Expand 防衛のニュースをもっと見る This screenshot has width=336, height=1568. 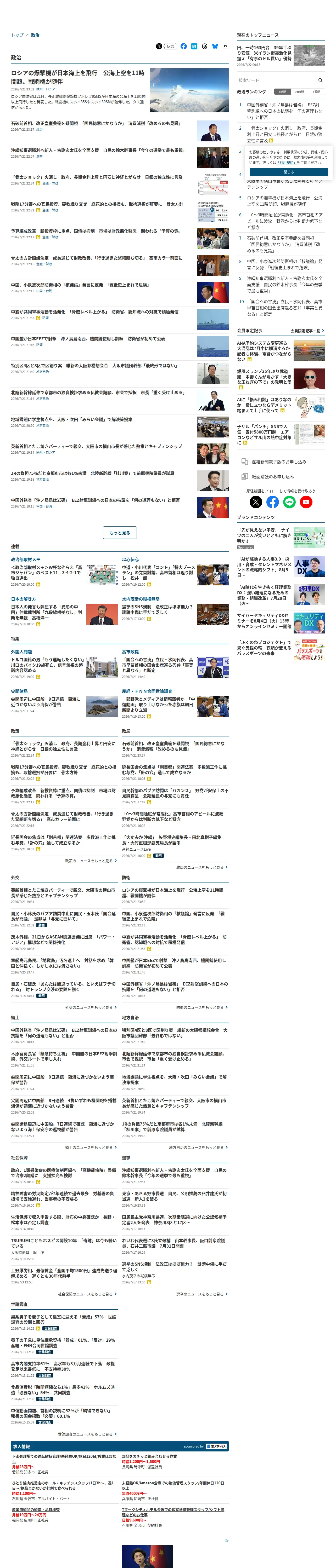(202, 1007)
